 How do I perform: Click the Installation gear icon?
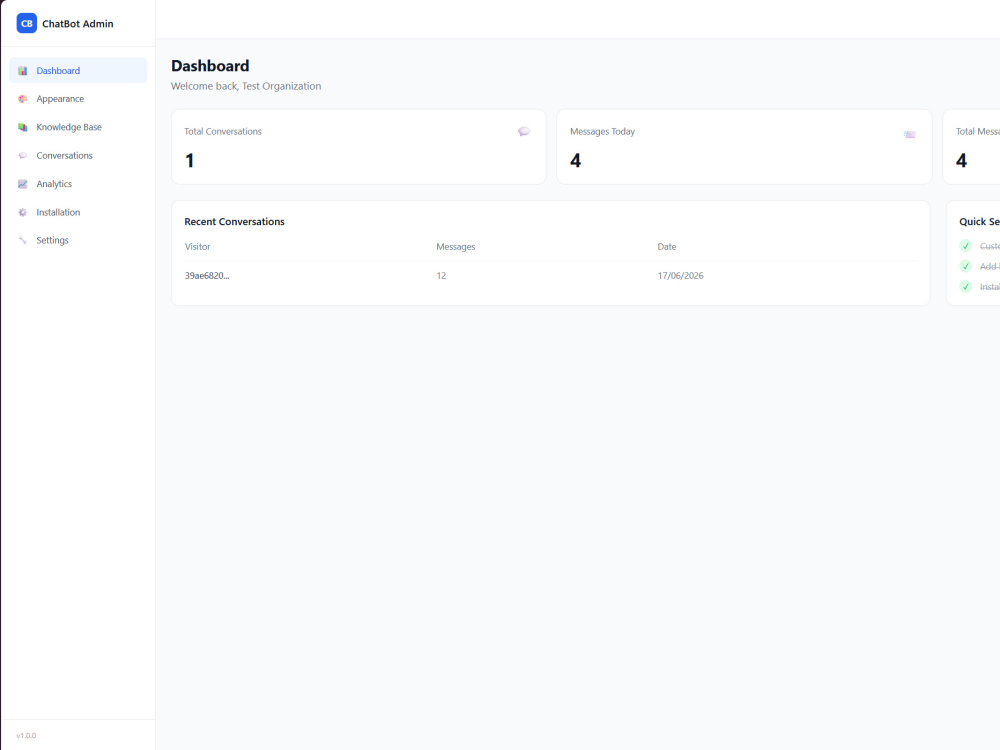(22, 212)
